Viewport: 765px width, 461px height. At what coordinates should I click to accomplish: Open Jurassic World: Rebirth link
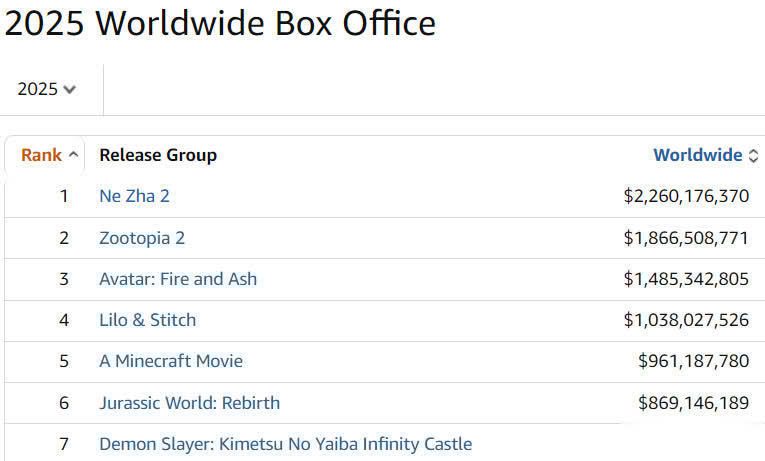tap(189, 403)
